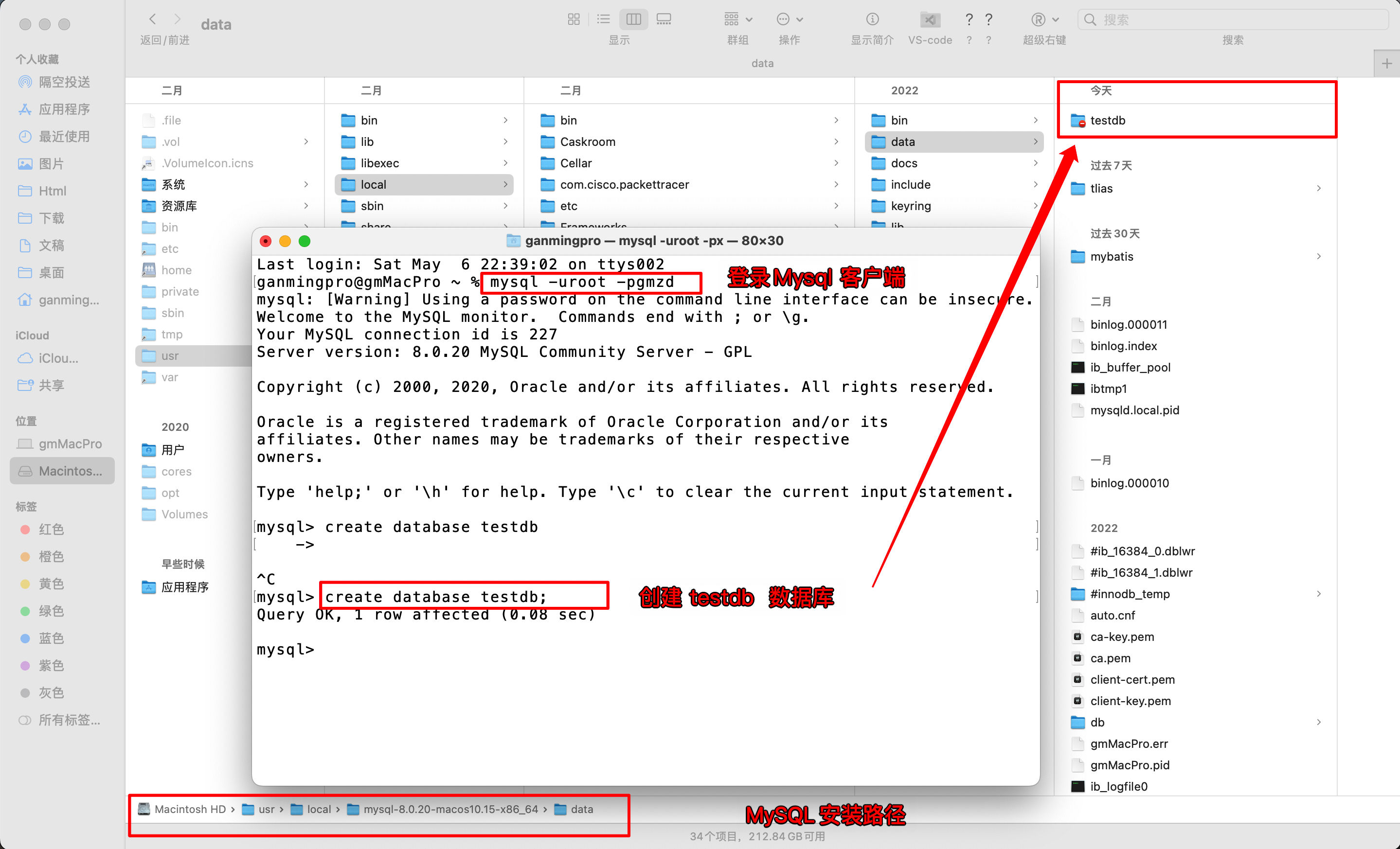Open Desktop (桌面) in the sidebar
This screenshot has height=849, width=1400.
coord(62,273)
